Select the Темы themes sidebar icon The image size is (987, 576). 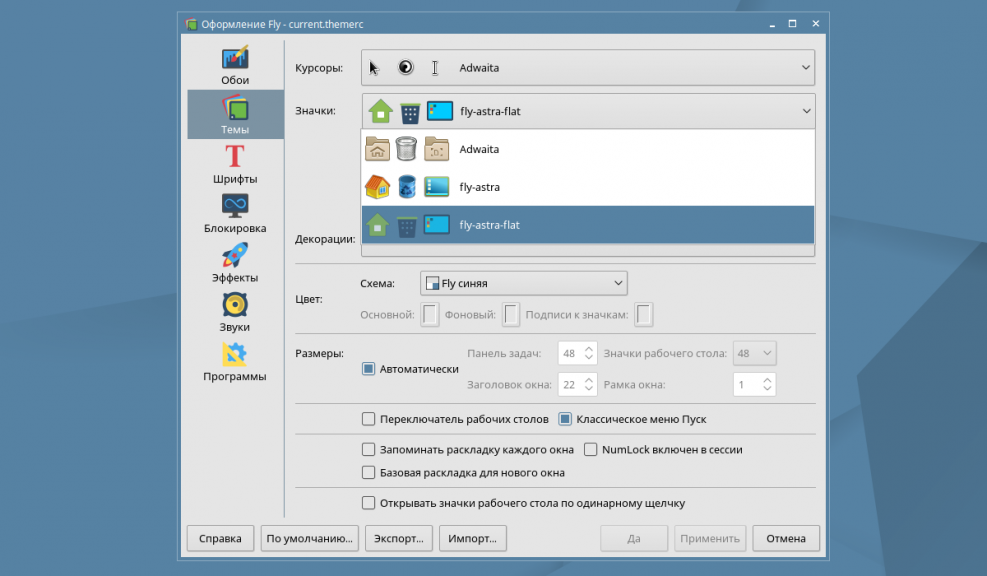coord(235,108)
